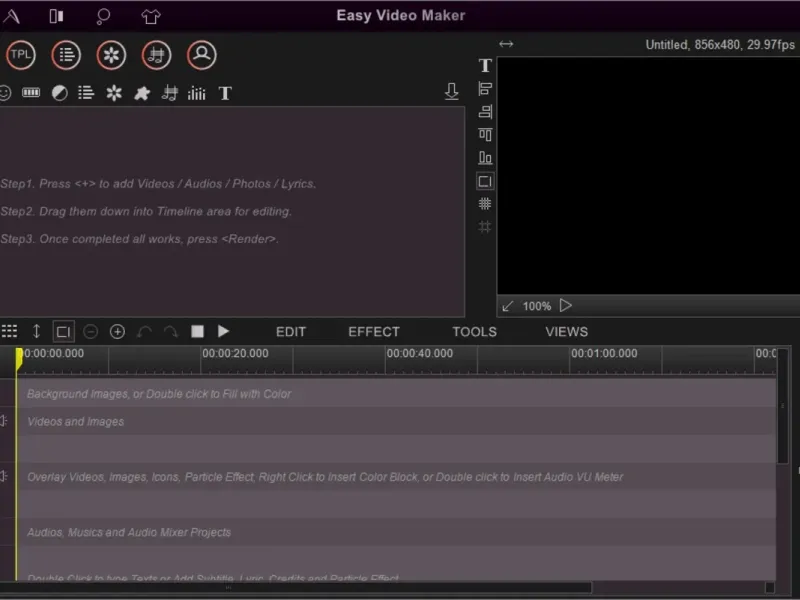Click the circled list icon

coord(66,55)
